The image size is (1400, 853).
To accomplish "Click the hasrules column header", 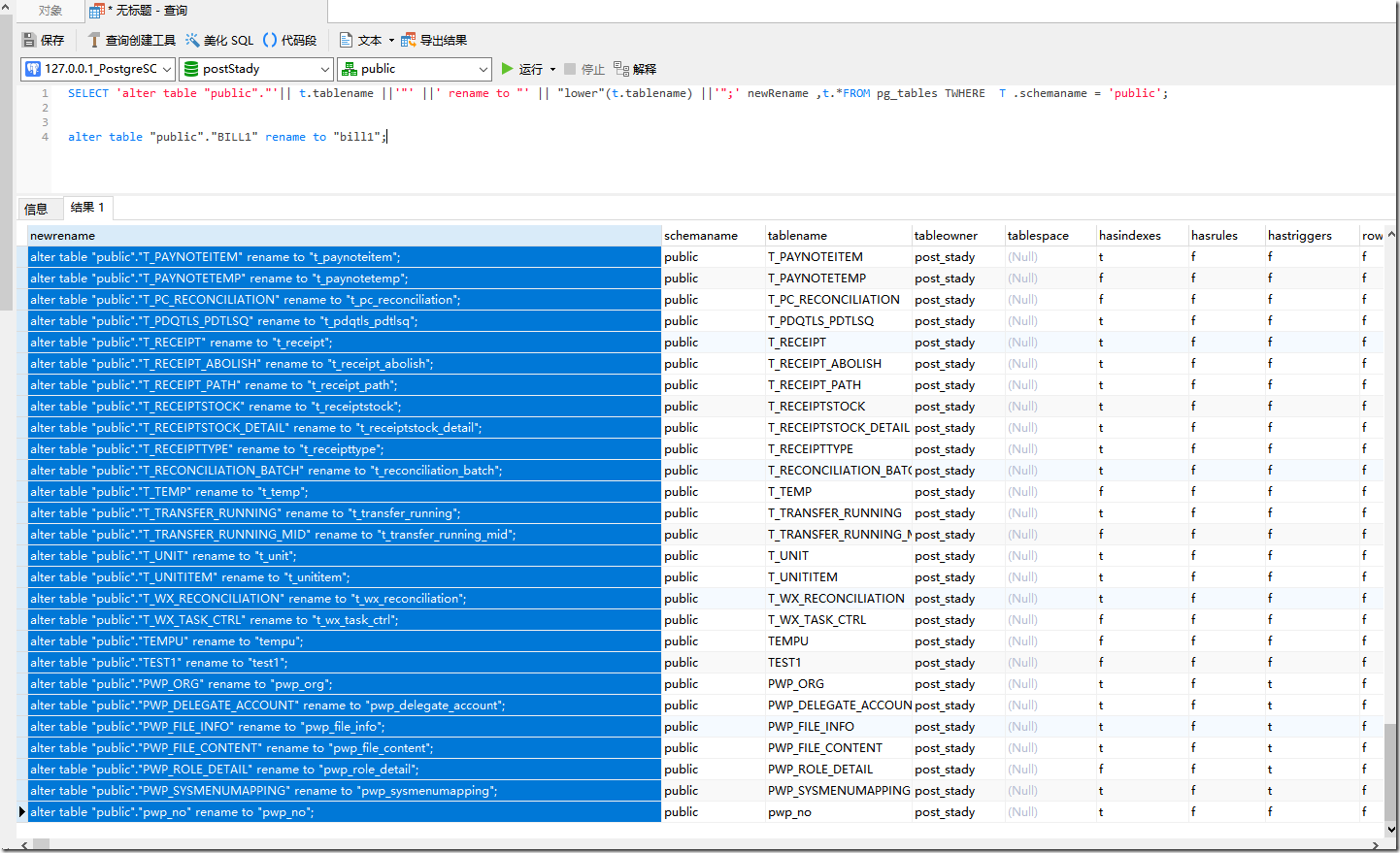I will point(1226,236).
